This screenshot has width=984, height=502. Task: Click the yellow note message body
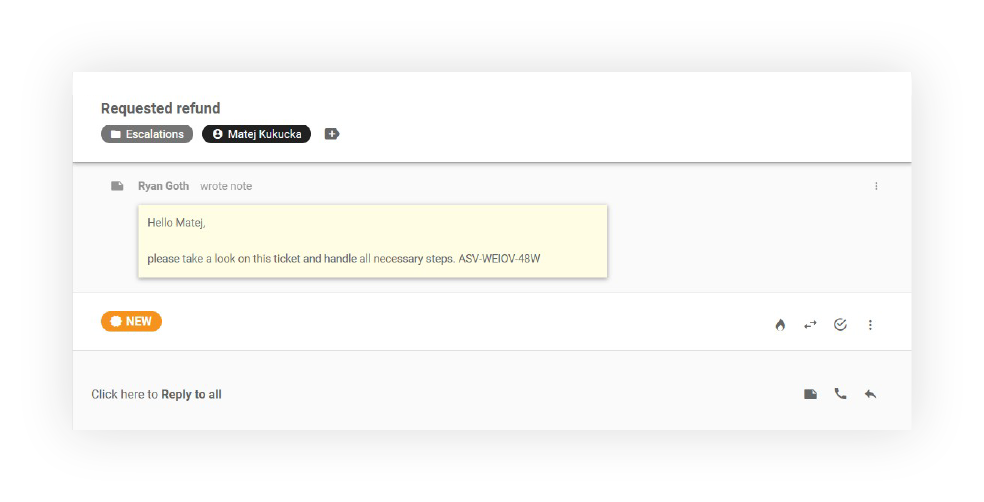point(372,240)
